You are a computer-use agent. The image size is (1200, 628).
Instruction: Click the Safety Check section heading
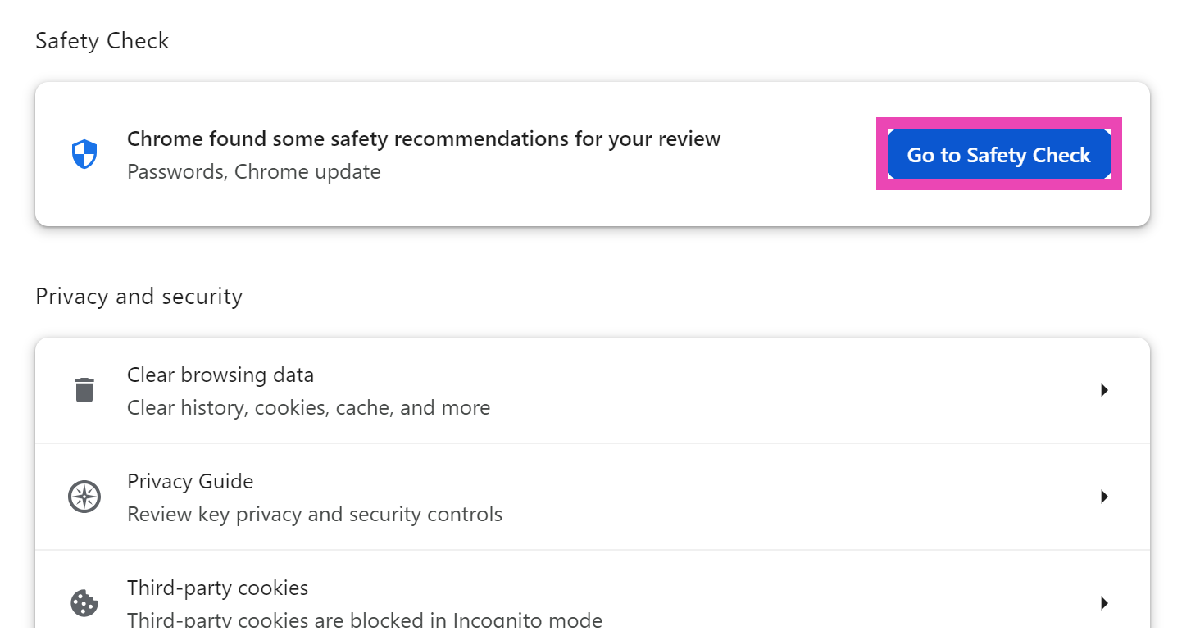point(102,41)
